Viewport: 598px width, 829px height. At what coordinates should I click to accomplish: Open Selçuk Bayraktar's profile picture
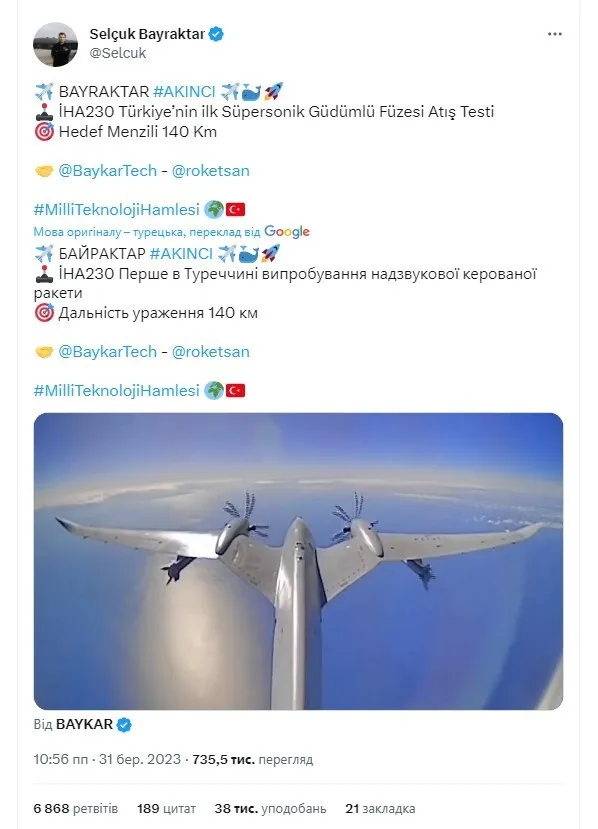[x=58, y=38]
